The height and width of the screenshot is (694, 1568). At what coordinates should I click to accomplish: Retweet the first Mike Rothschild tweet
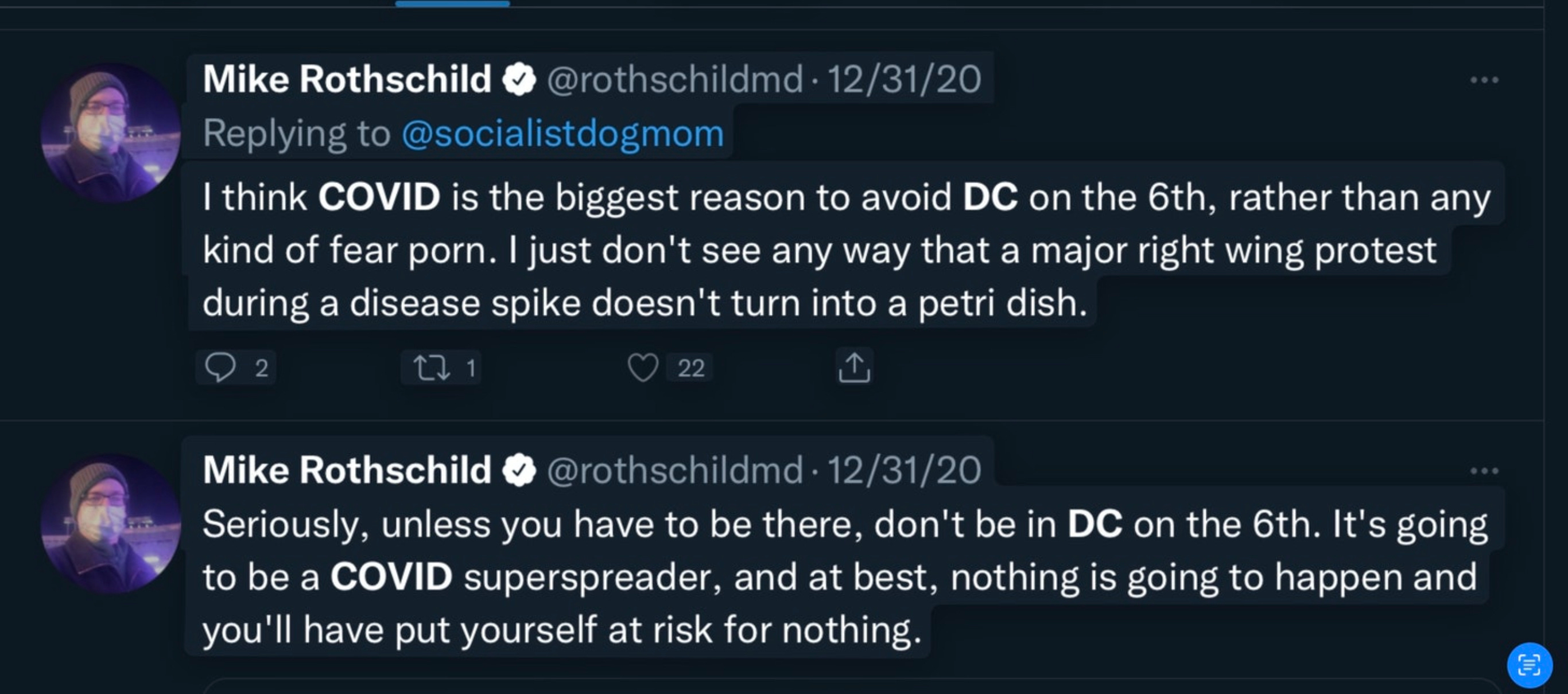[432, 368]
